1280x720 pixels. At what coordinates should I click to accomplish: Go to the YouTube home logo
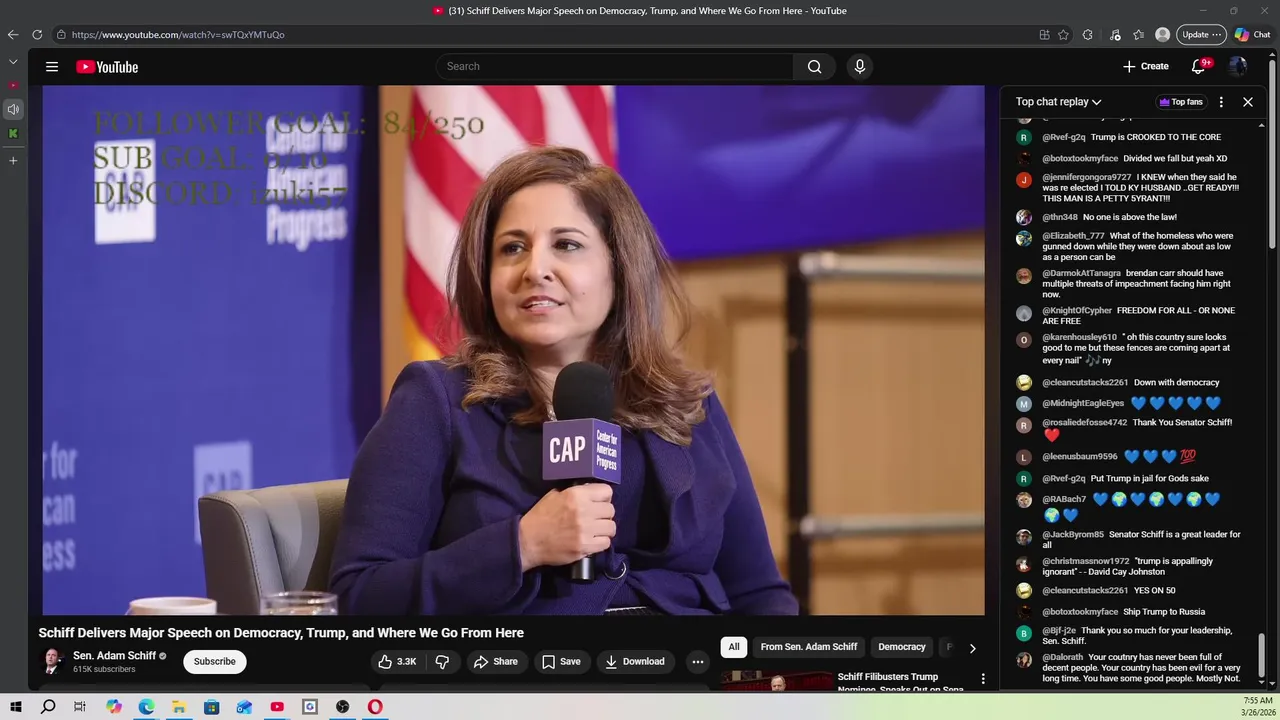(107, 67)
